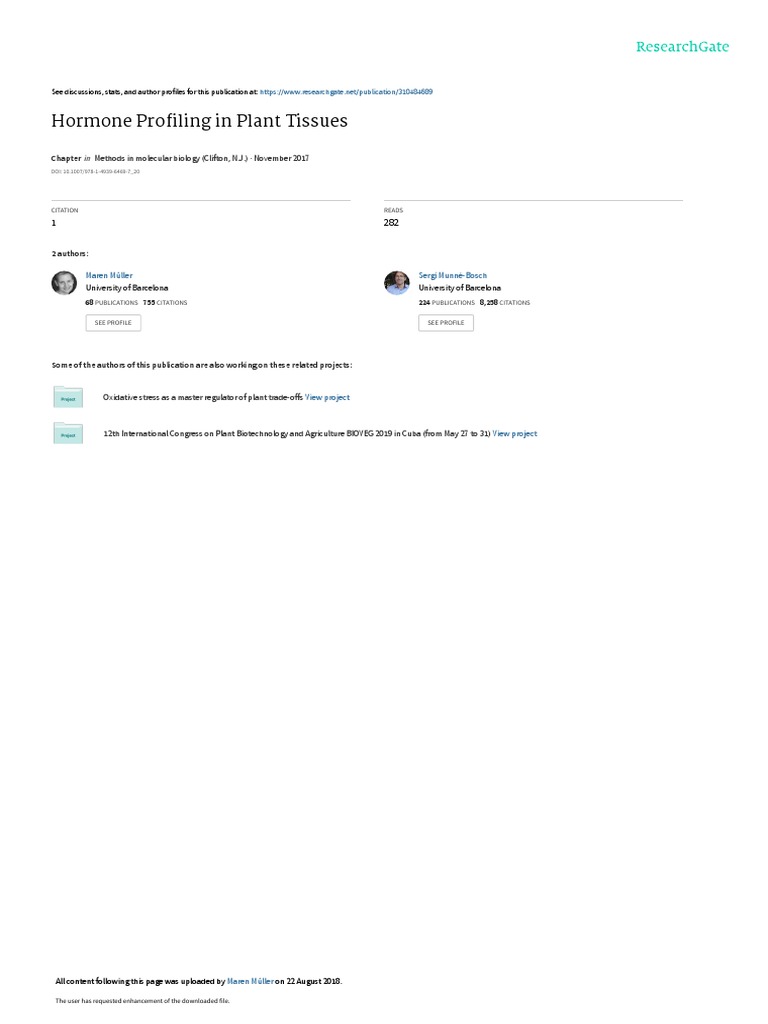Viewport: 768px width, 1024px height.
Task: Click the Hormone Profiling in Plant Tissues title
Action: (199, 121)
